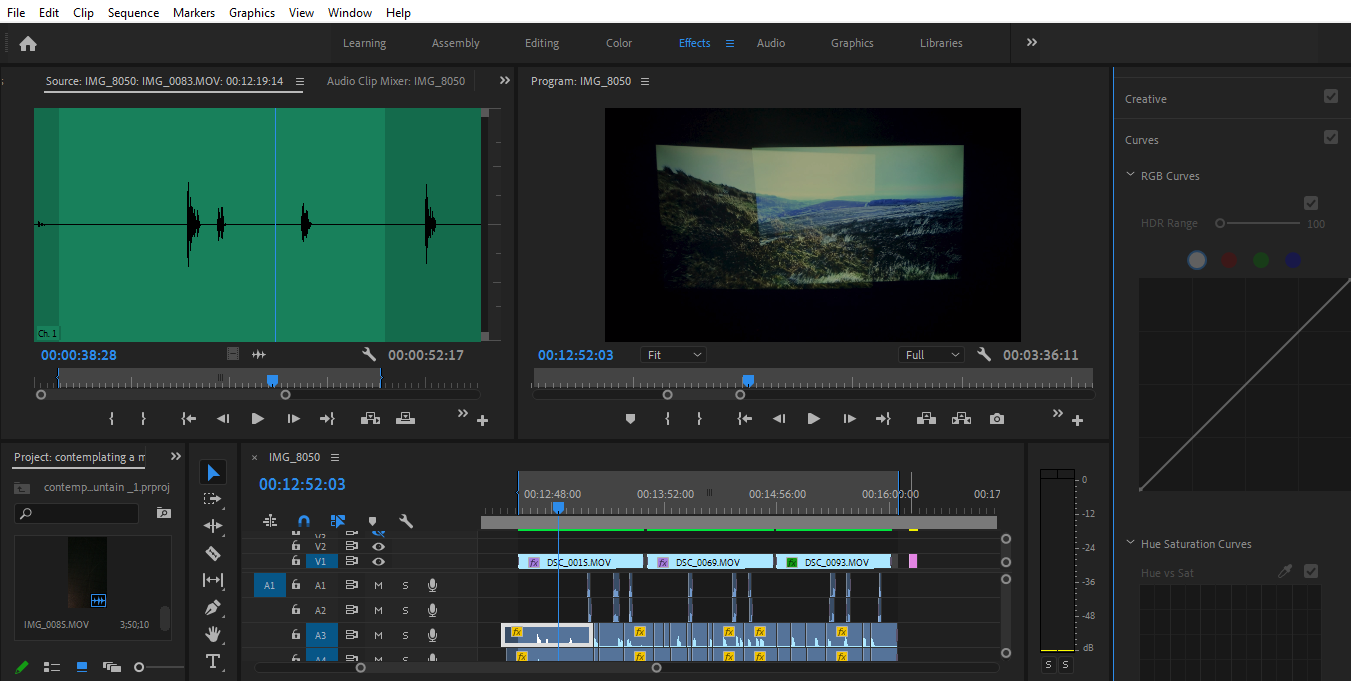Open the Full playback resolution dropdown

932,355
